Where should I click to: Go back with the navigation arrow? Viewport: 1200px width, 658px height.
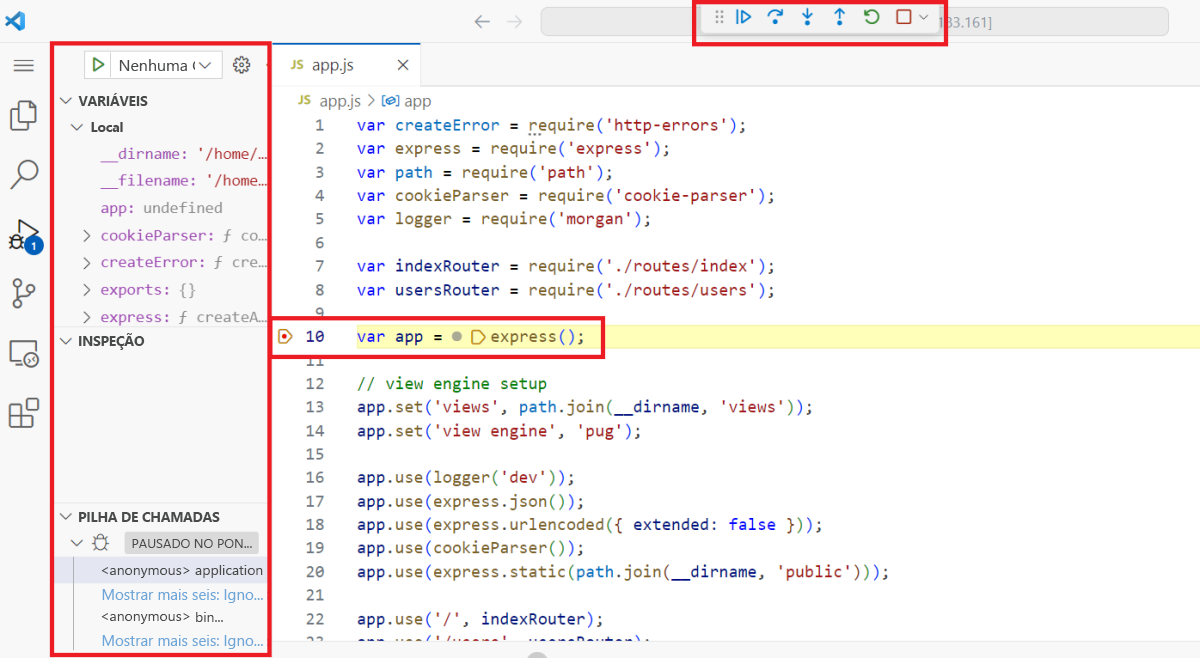coord(482,21)
